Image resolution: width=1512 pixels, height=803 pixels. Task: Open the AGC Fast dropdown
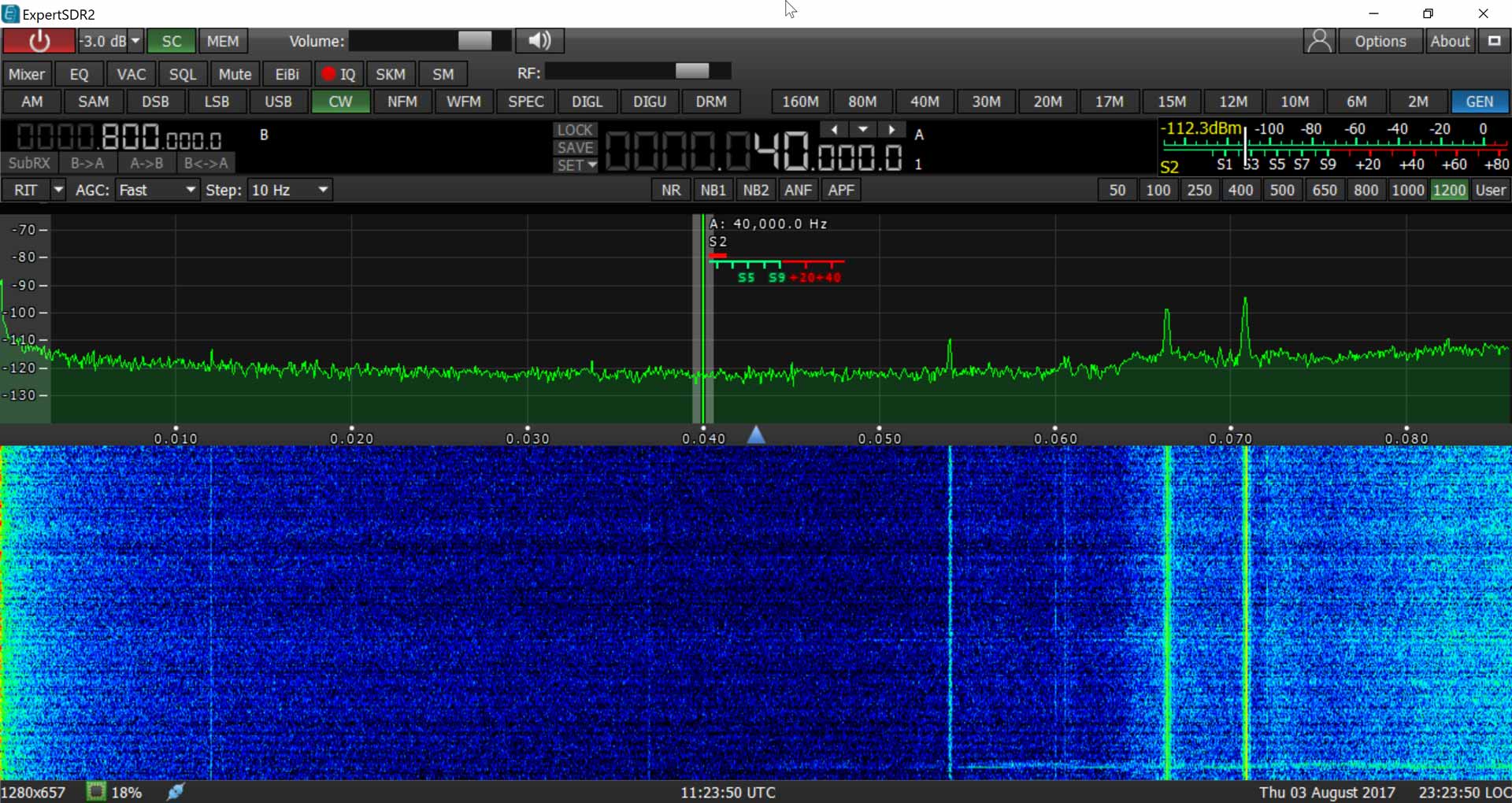pyautogui.click(x=157, y=190)
